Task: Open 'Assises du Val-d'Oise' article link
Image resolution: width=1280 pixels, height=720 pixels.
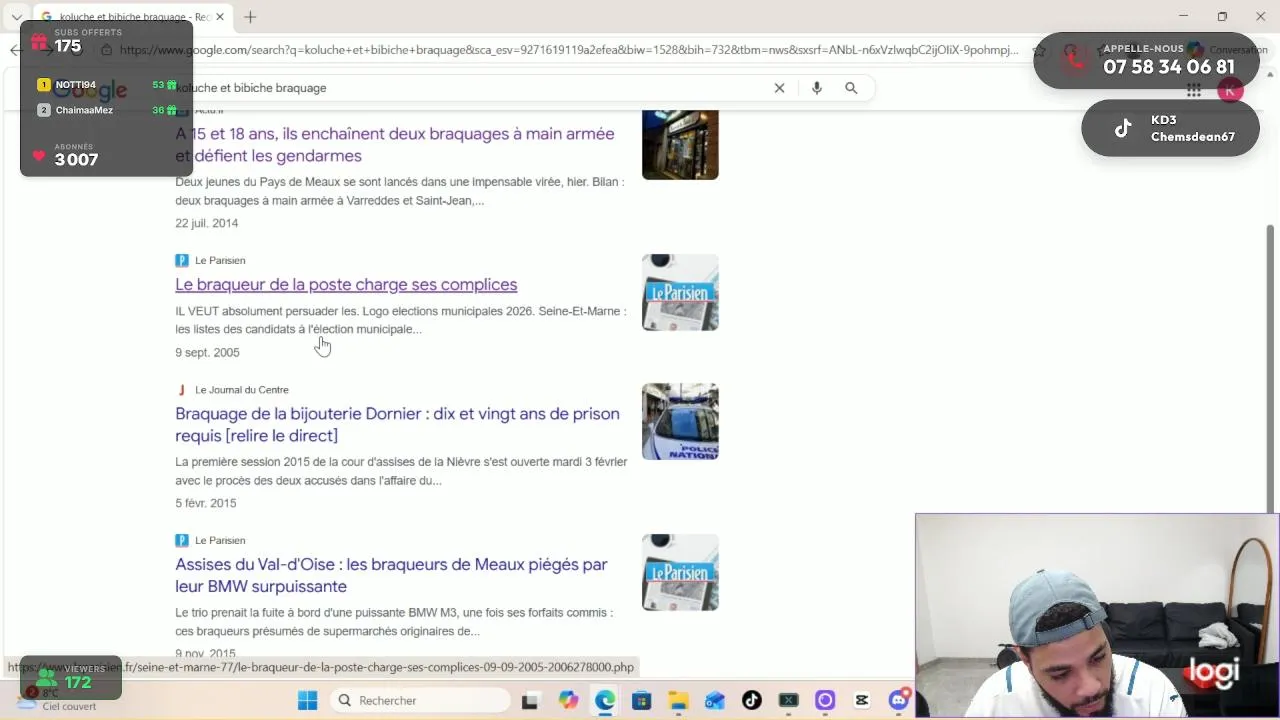Action: click(x=391, y=575)
